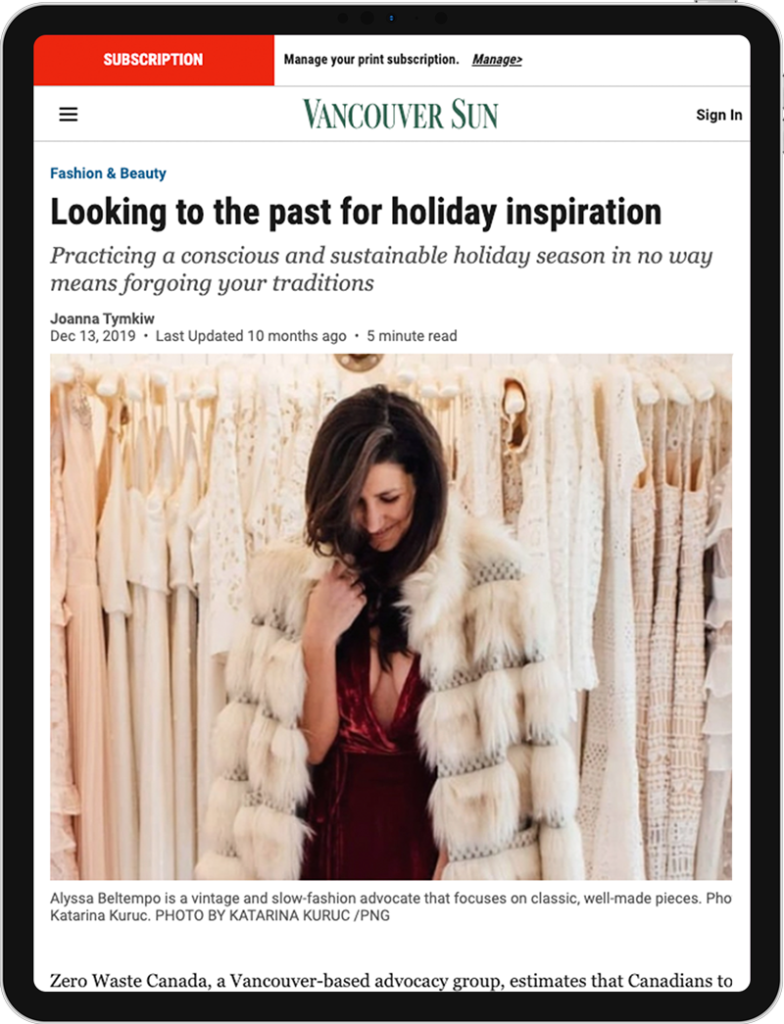Viewport: 784px width, 1024px height.
Task: Open the Manage> subscription link
Action: (497, 59)
